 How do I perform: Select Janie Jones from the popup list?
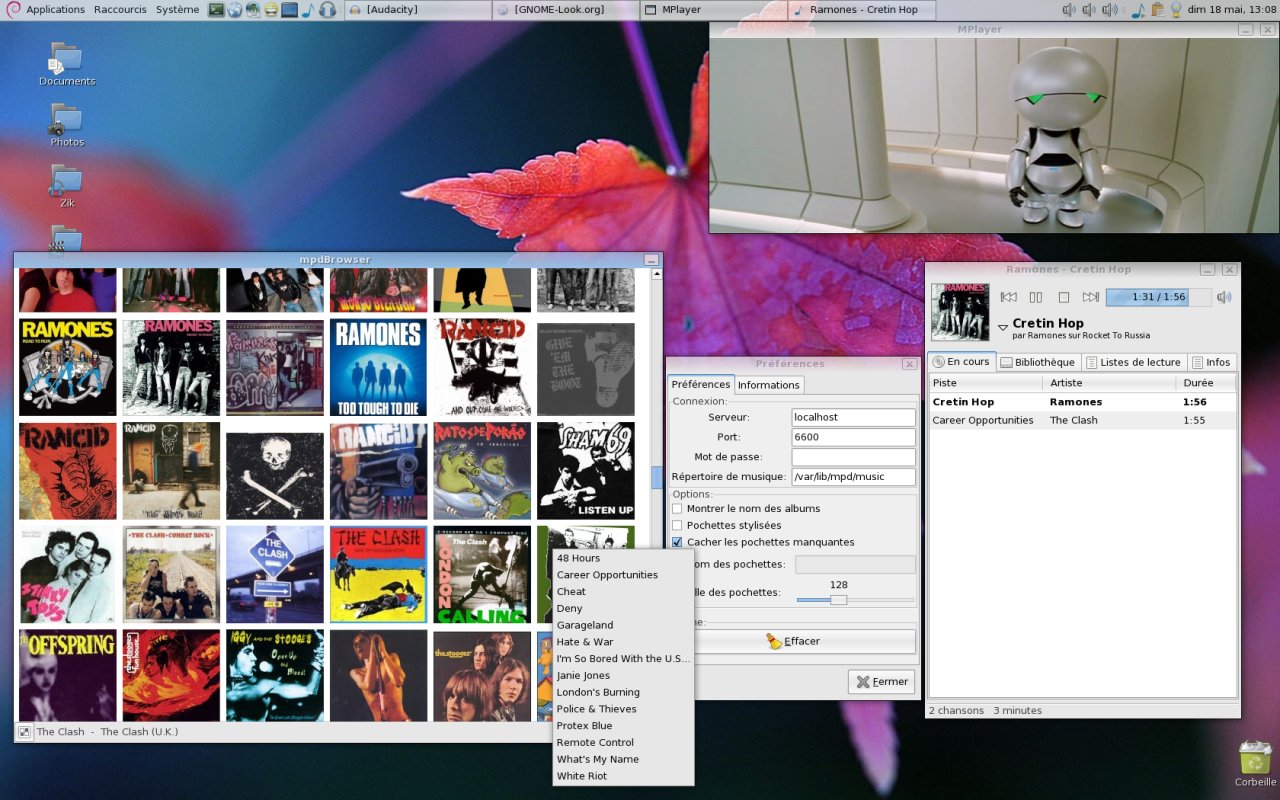[x=623, y=675]
